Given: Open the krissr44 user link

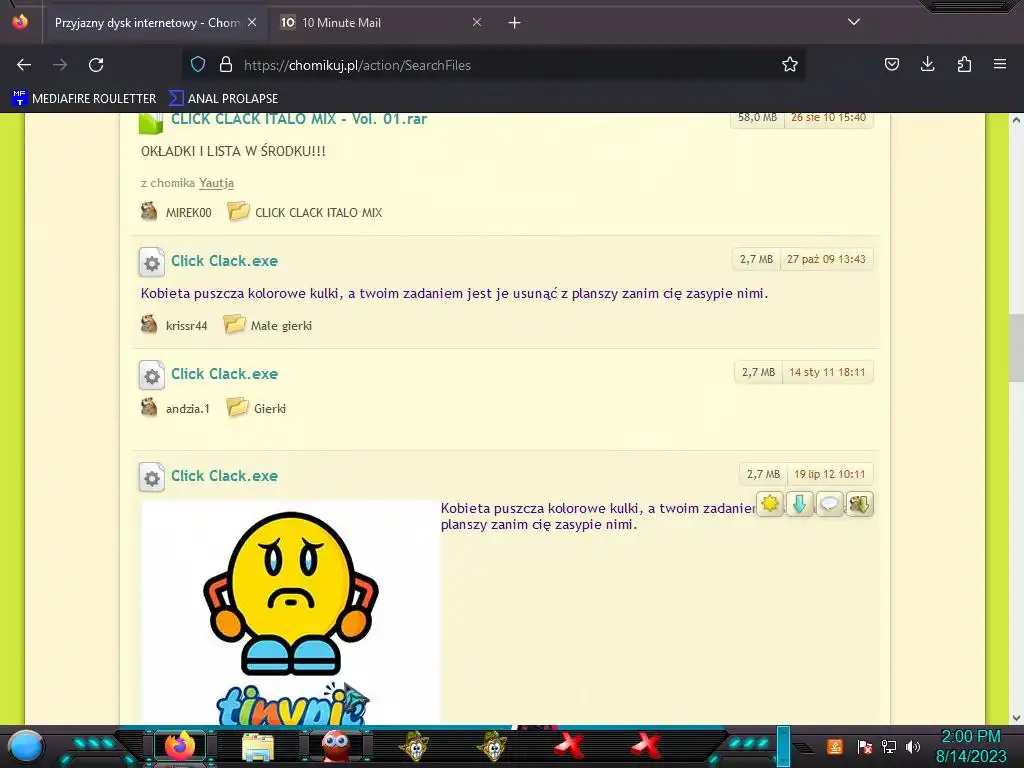Looking at the screenshot, I should tap(186, 326).
